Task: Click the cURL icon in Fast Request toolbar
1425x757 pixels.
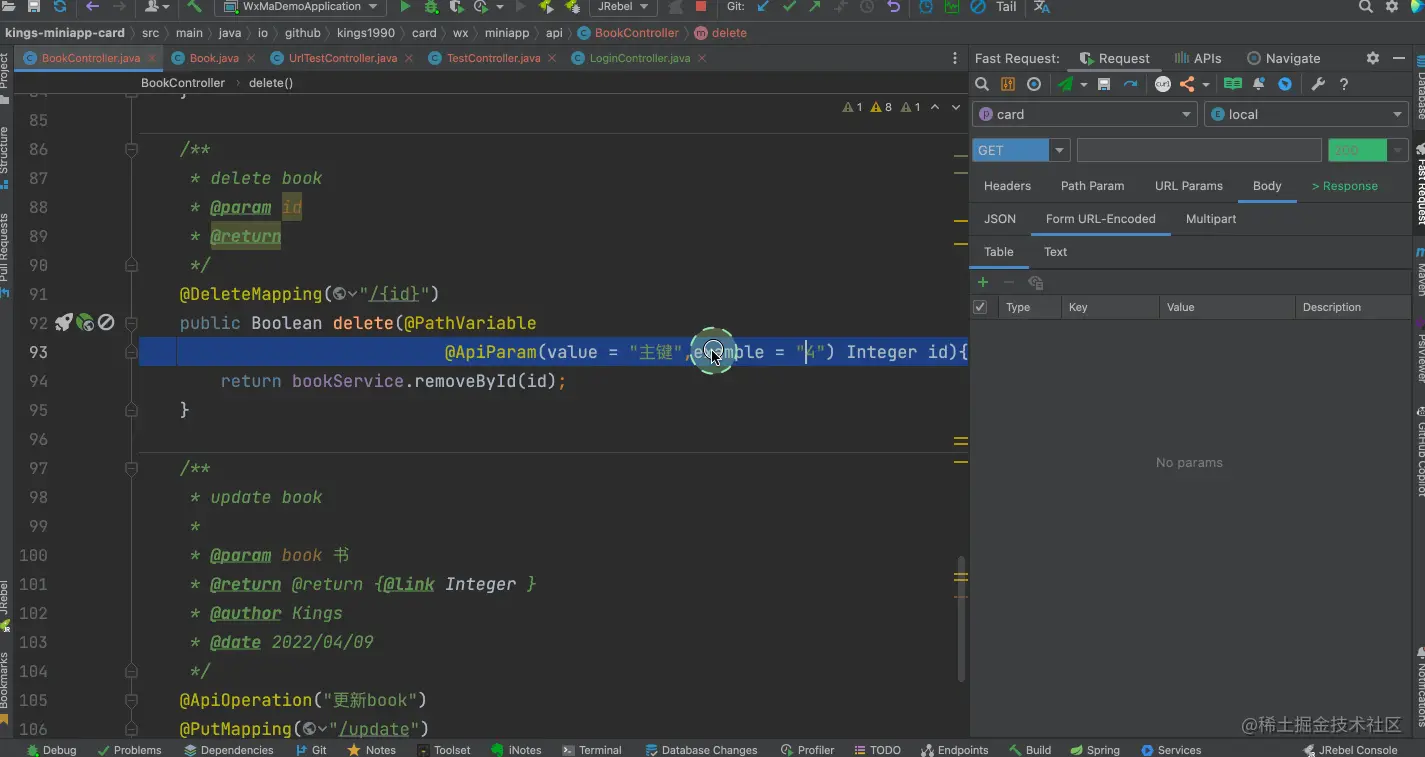Action: (x=1162, y=85)
